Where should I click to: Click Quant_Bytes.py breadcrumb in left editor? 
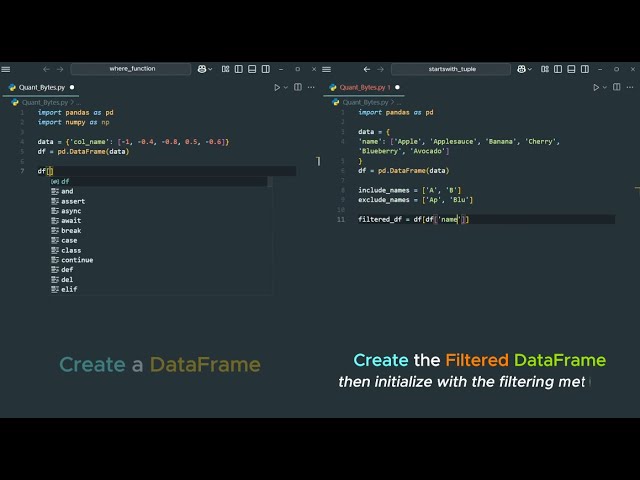pyautogui.click(x=45, y=102)
